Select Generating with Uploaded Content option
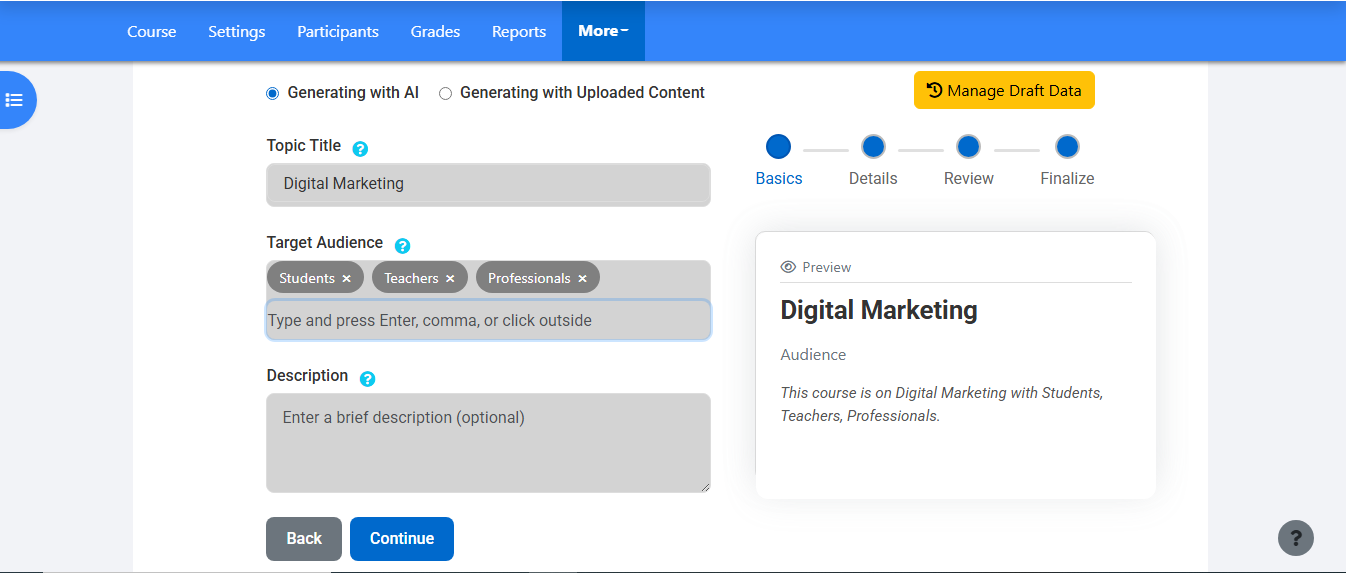The image size is (1346, 573). [x=446, y=93]
